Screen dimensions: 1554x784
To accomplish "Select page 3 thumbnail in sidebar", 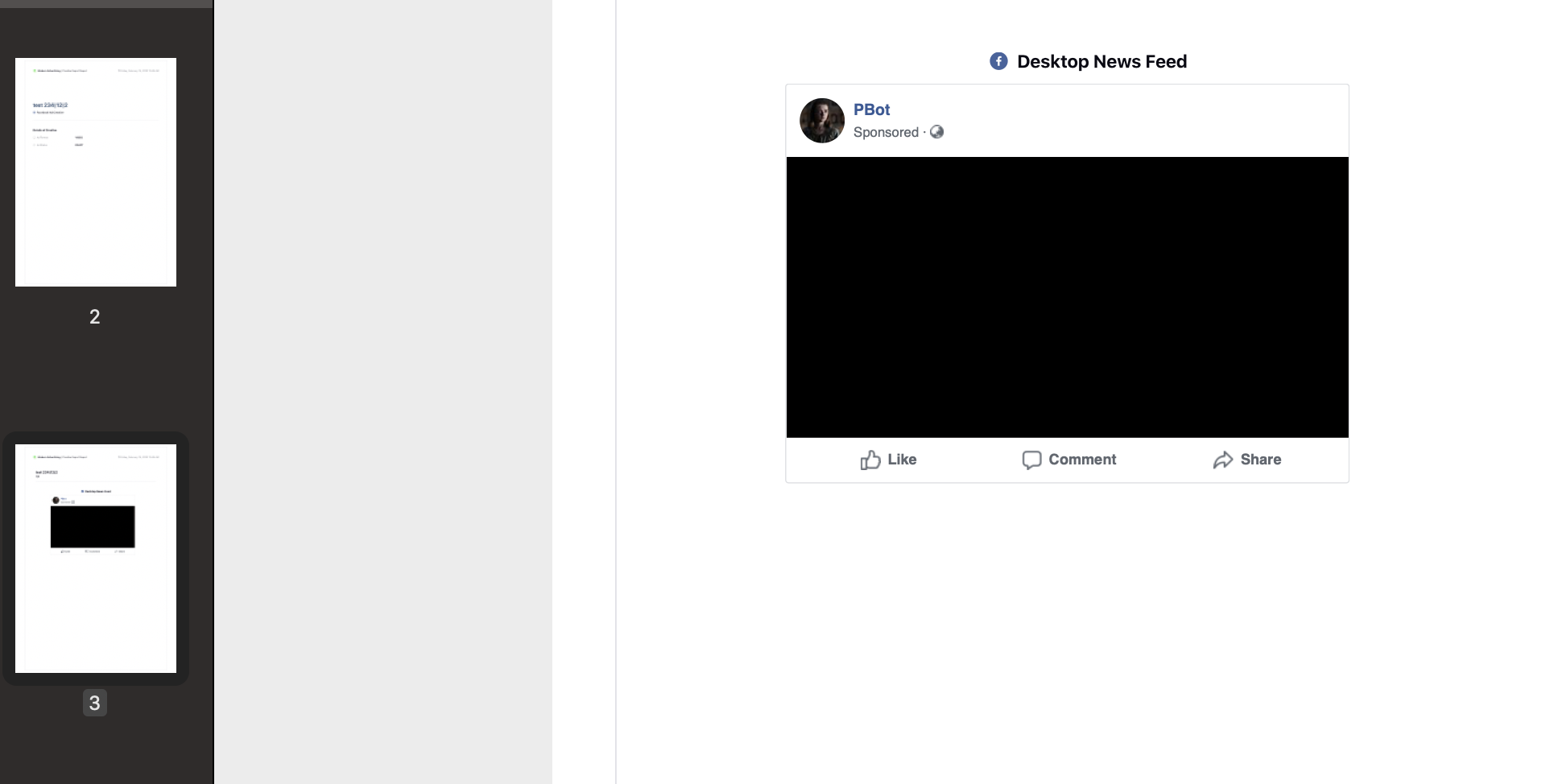I will tap(96, 559).
